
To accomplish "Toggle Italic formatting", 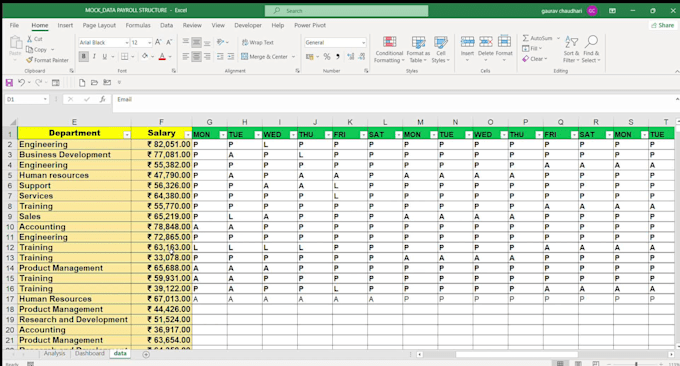I will 94,56.
